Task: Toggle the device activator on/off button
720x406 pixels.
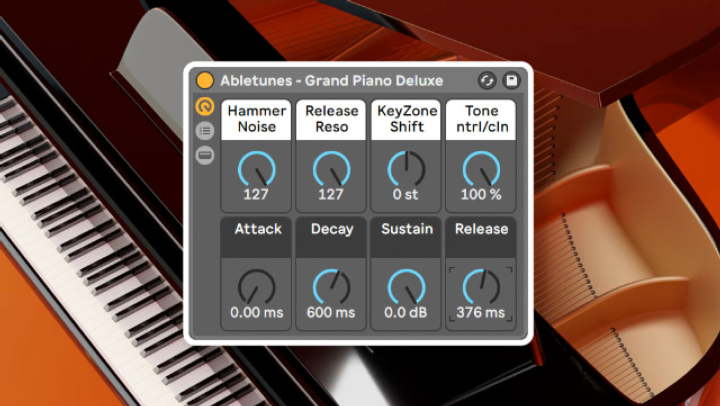Action: pyautogui.click(x=205, y=80)
